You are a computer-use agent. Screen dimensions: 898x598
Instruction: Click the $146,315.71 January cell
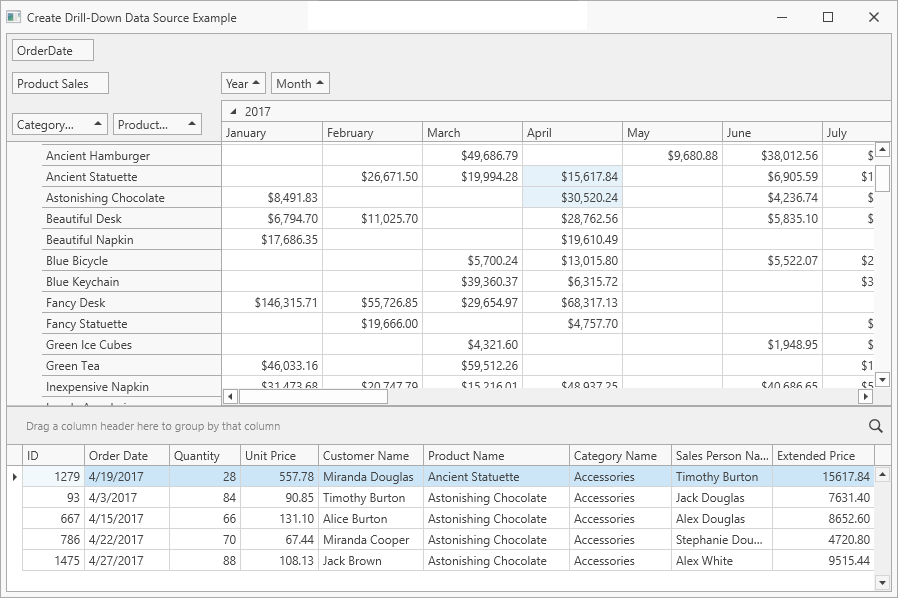tap(272, 302)
